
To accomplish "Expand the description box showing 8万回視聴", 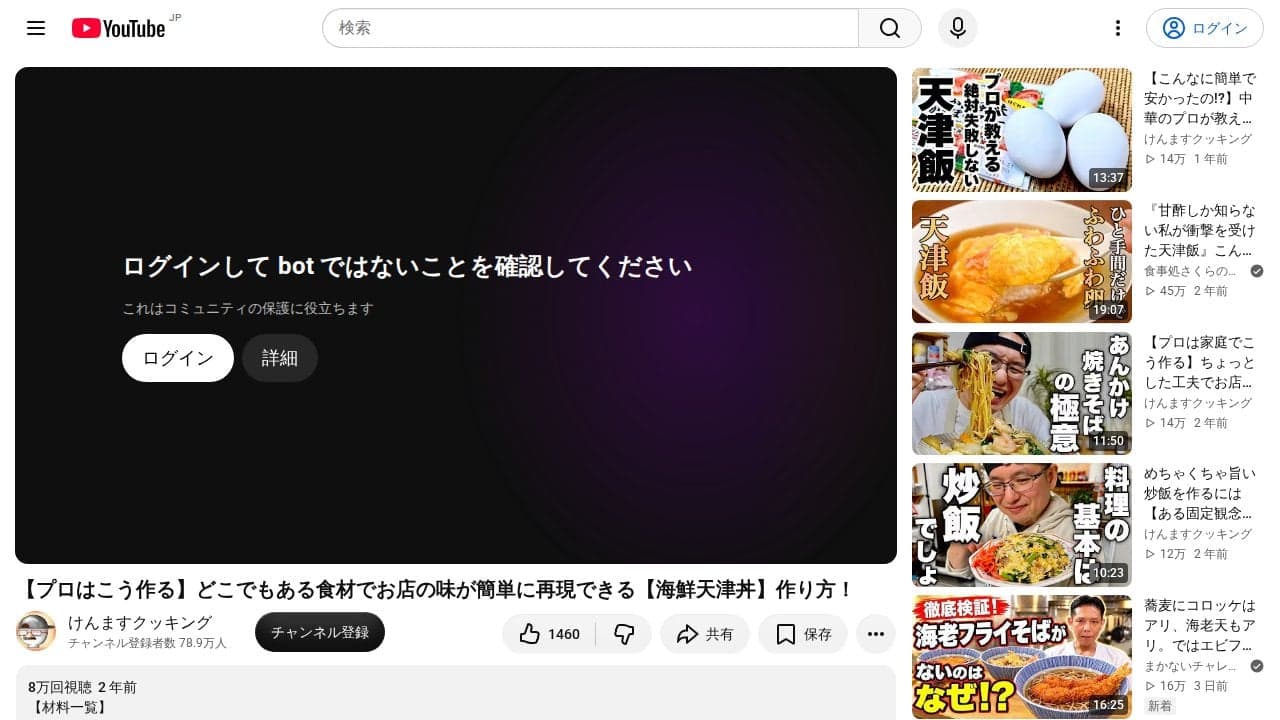I will [x=455, y=693].
